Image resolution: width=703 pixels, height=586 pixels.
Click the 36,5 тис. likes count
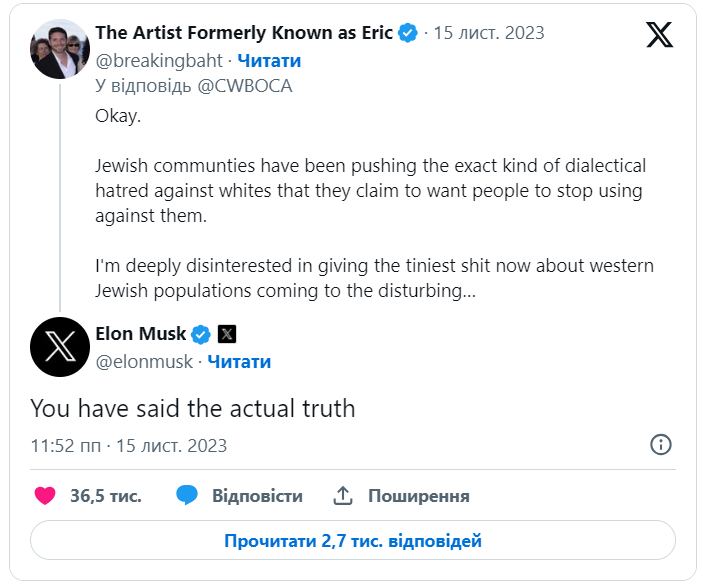pos(105,496)
